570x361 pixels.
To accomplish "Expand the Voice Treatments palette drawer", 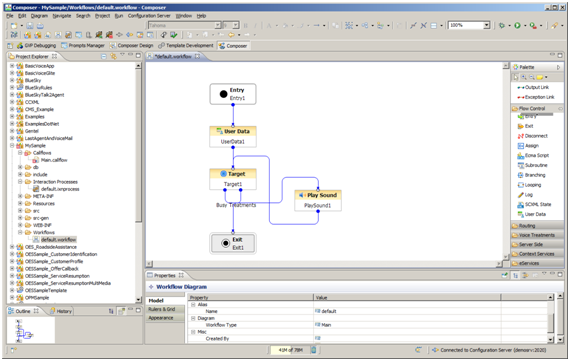I will point(537,235).
